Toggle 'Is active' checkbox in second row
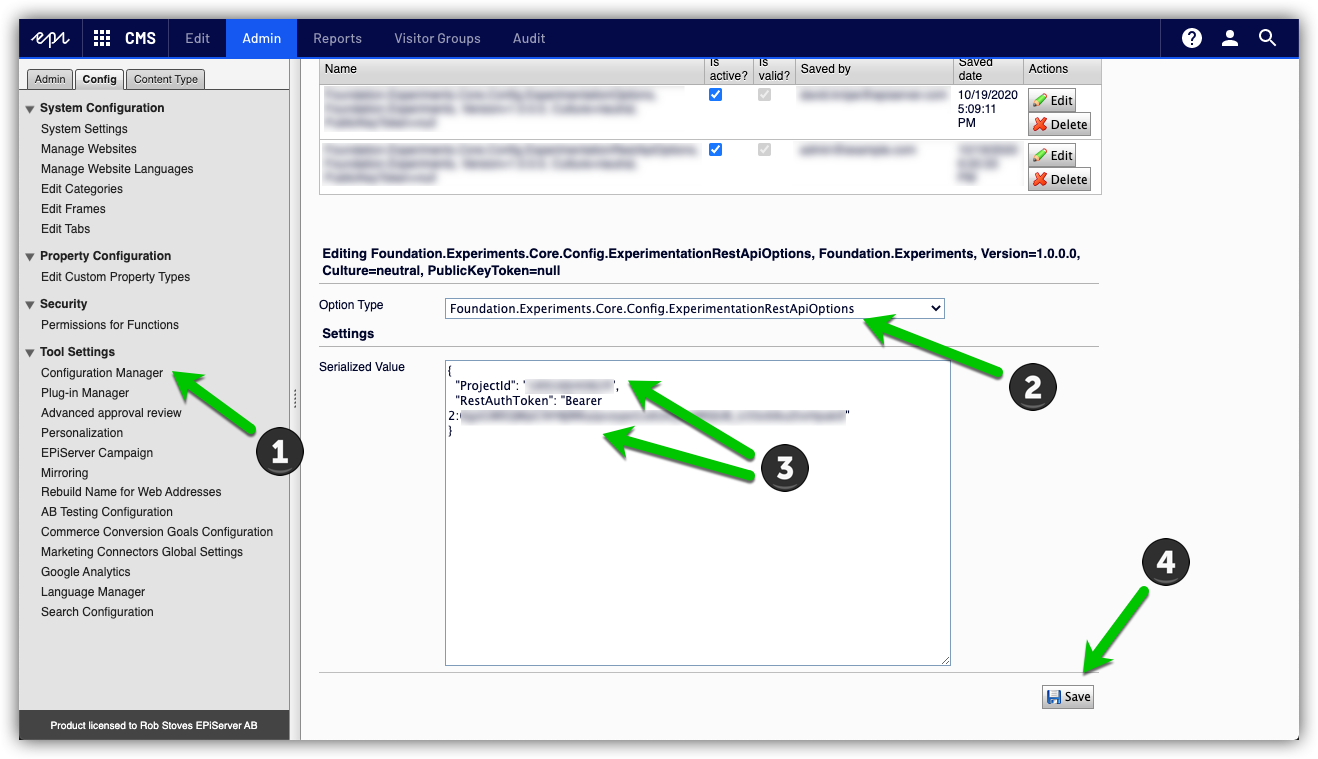 (x=715, y=150)
